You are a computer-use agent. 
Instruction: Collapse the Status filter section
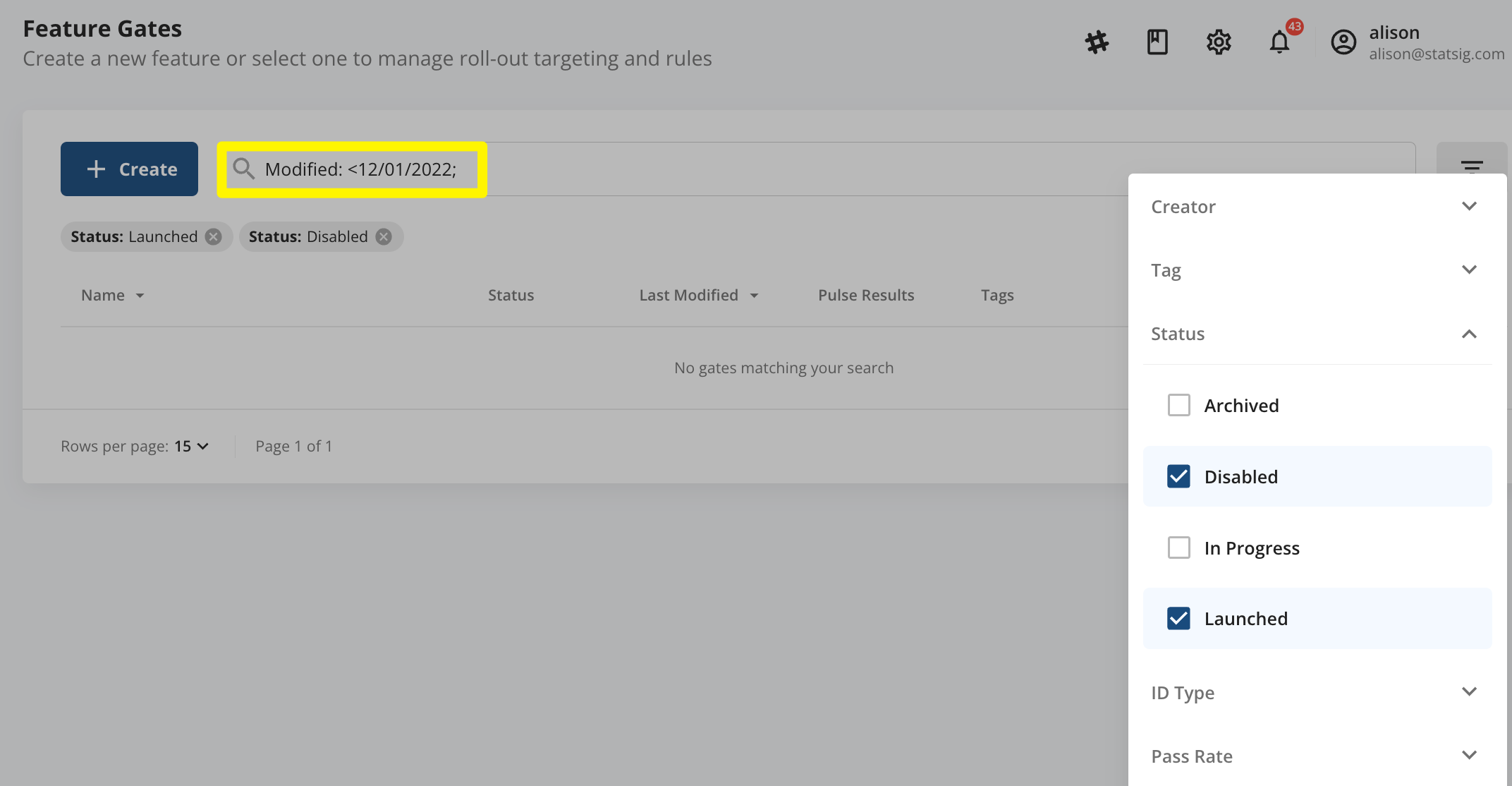tap(1470, 333)
